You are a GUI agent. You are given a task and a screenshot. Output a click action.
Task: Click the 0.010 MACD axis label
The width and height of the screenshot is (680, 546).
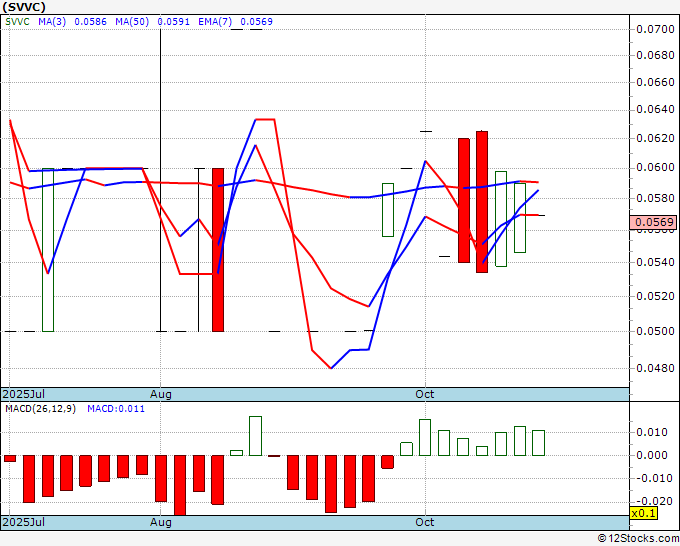(652, 432)
